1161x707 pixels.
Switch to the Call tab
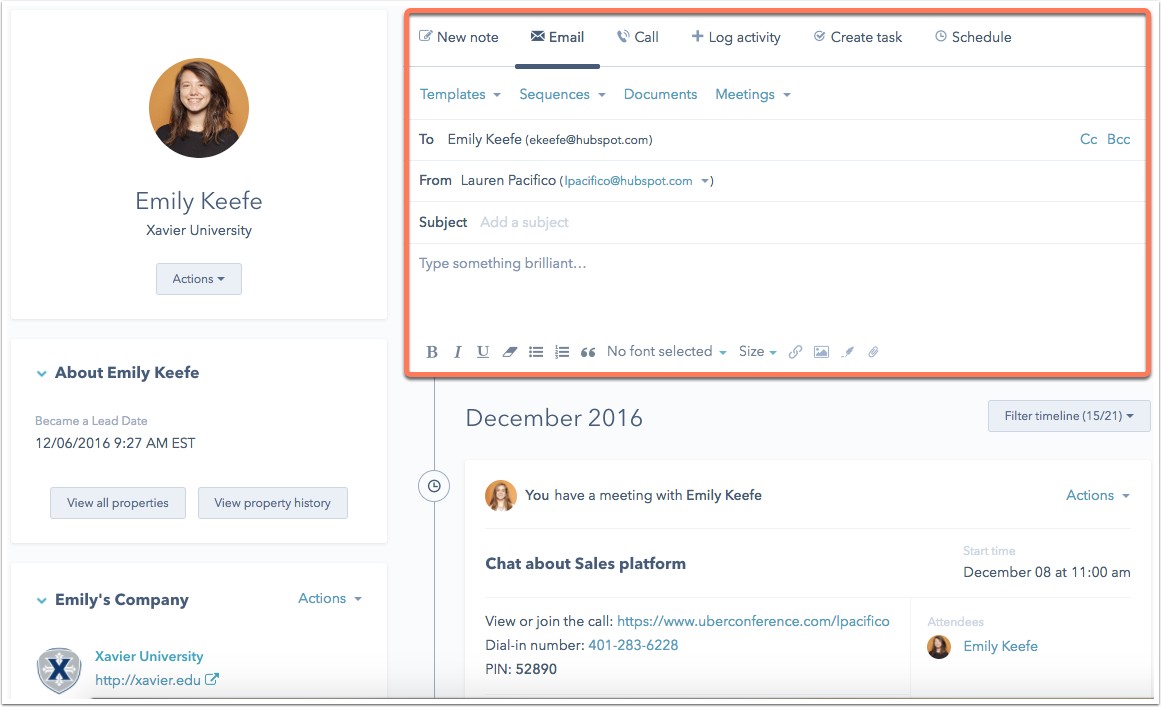pyautogui.click(x=638, y=37)
